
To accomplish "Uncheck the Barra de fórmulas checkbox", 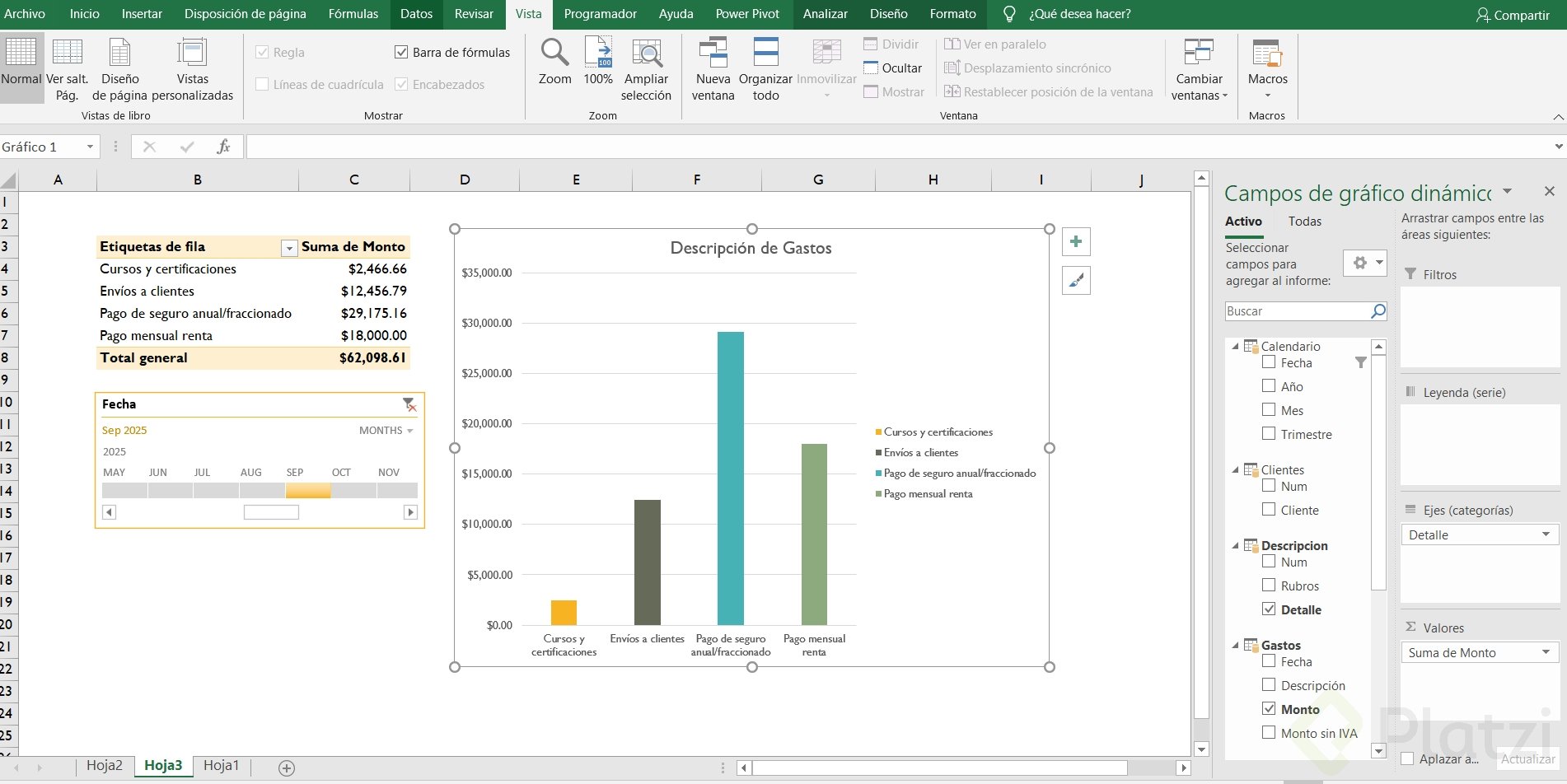I will [401, 53].
